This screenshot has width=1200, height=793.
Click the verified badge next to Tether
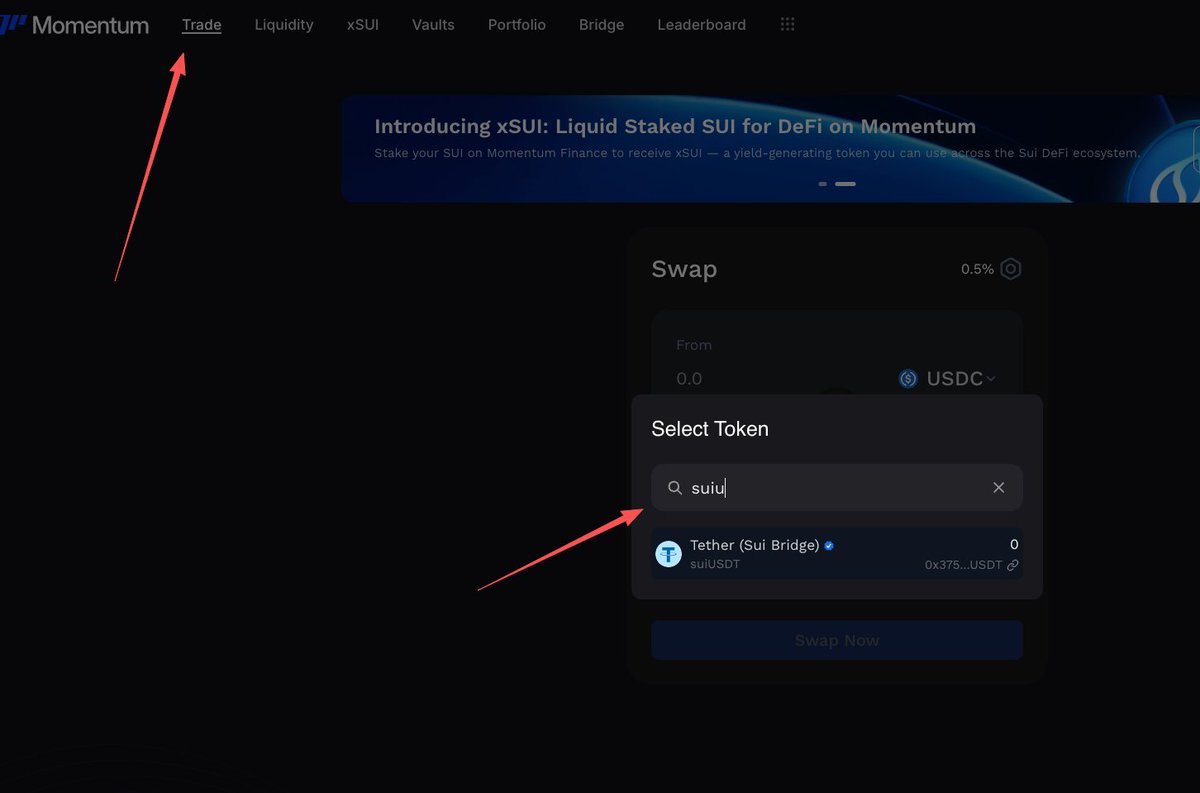829,546
